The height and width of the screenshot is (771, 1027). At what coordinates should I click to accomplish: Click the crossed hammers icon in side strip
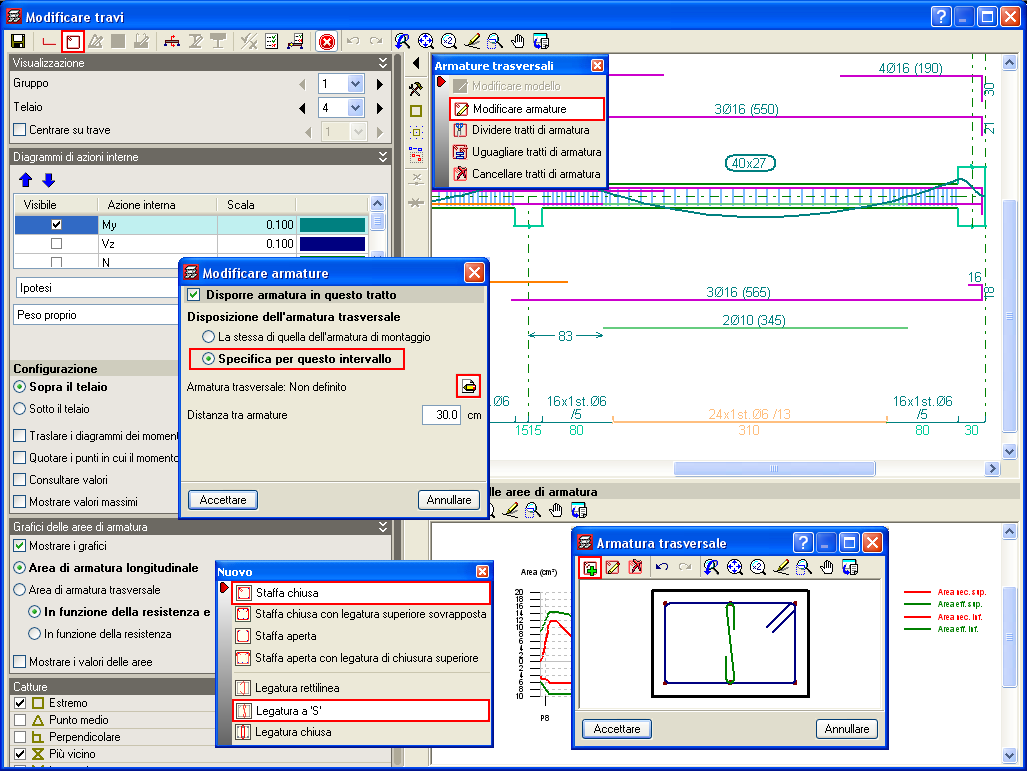click(x=416, y=88)
